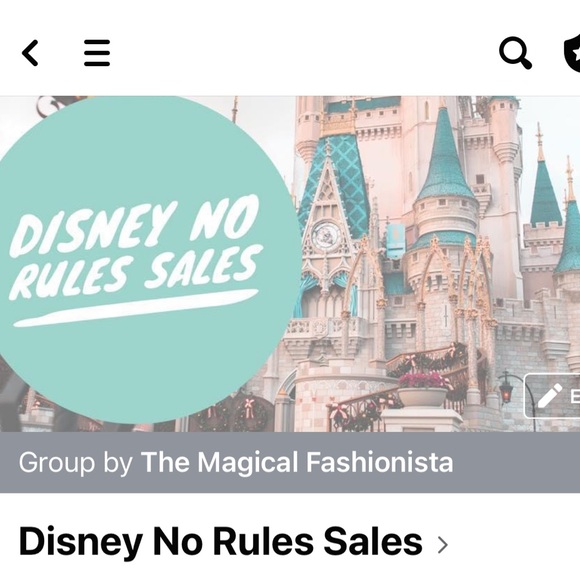Tap the teal circle group logo

(x=144, y=259)
